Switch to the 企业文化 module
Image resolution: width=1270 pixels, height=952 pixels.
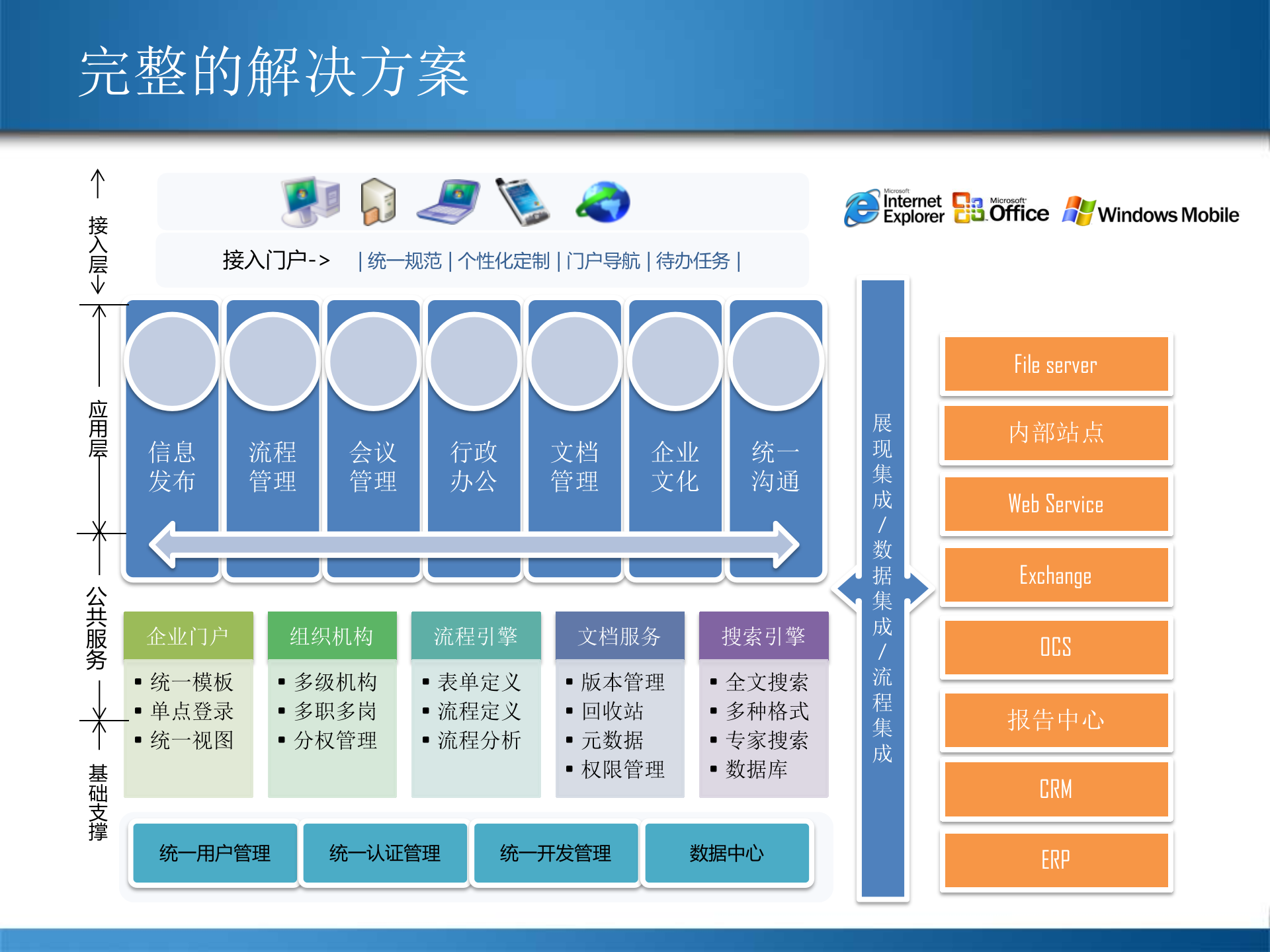point(675,466)
